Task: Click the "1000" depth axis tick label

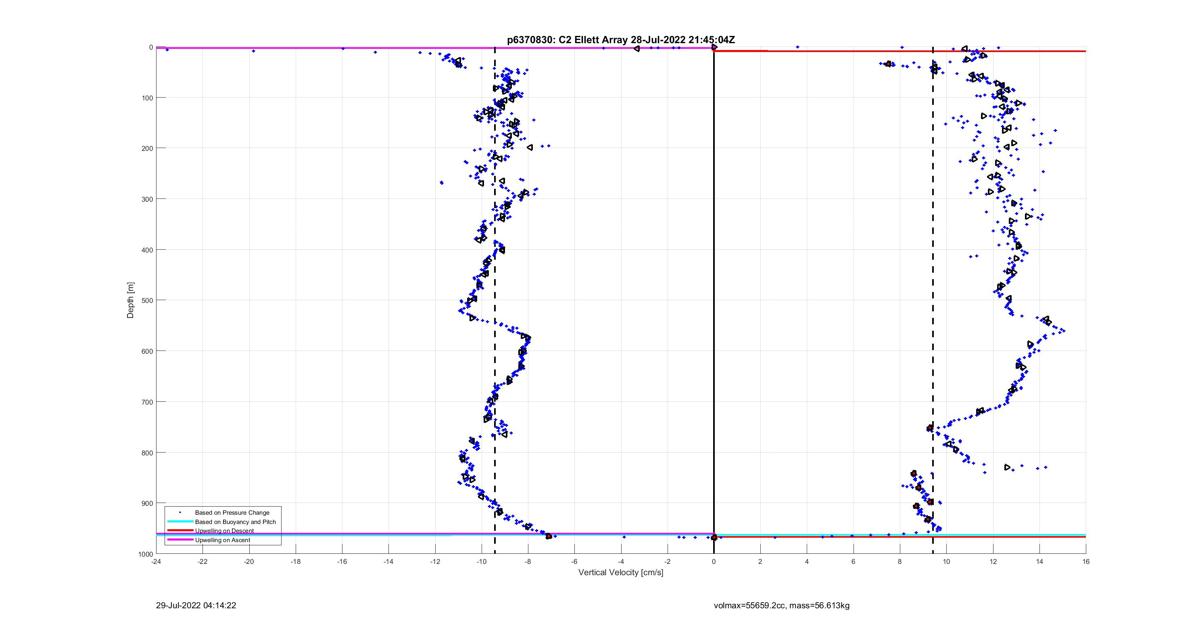Action: (144, 554)
